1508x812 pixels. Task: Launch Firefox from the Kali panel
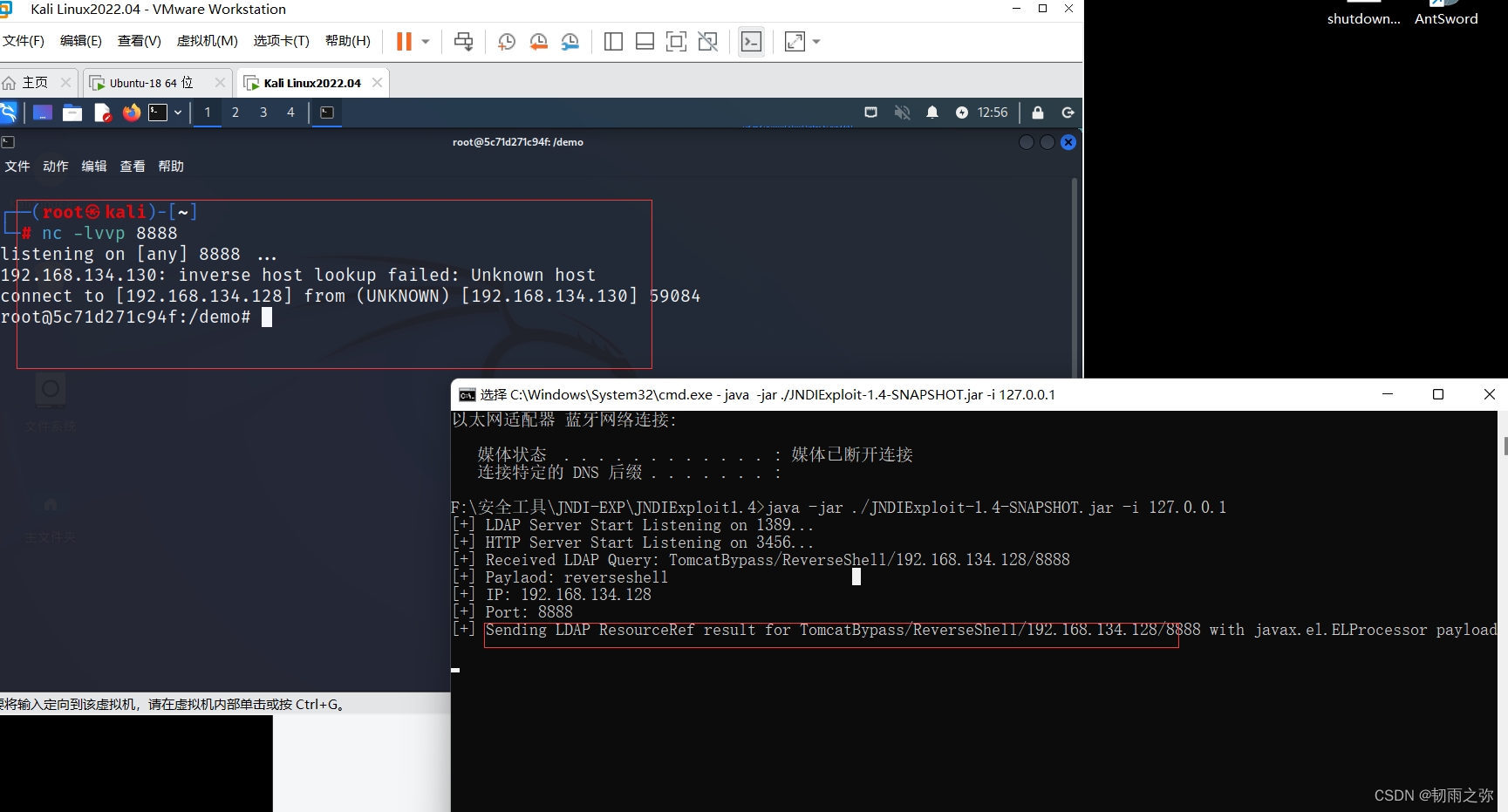tap(132, 113)
